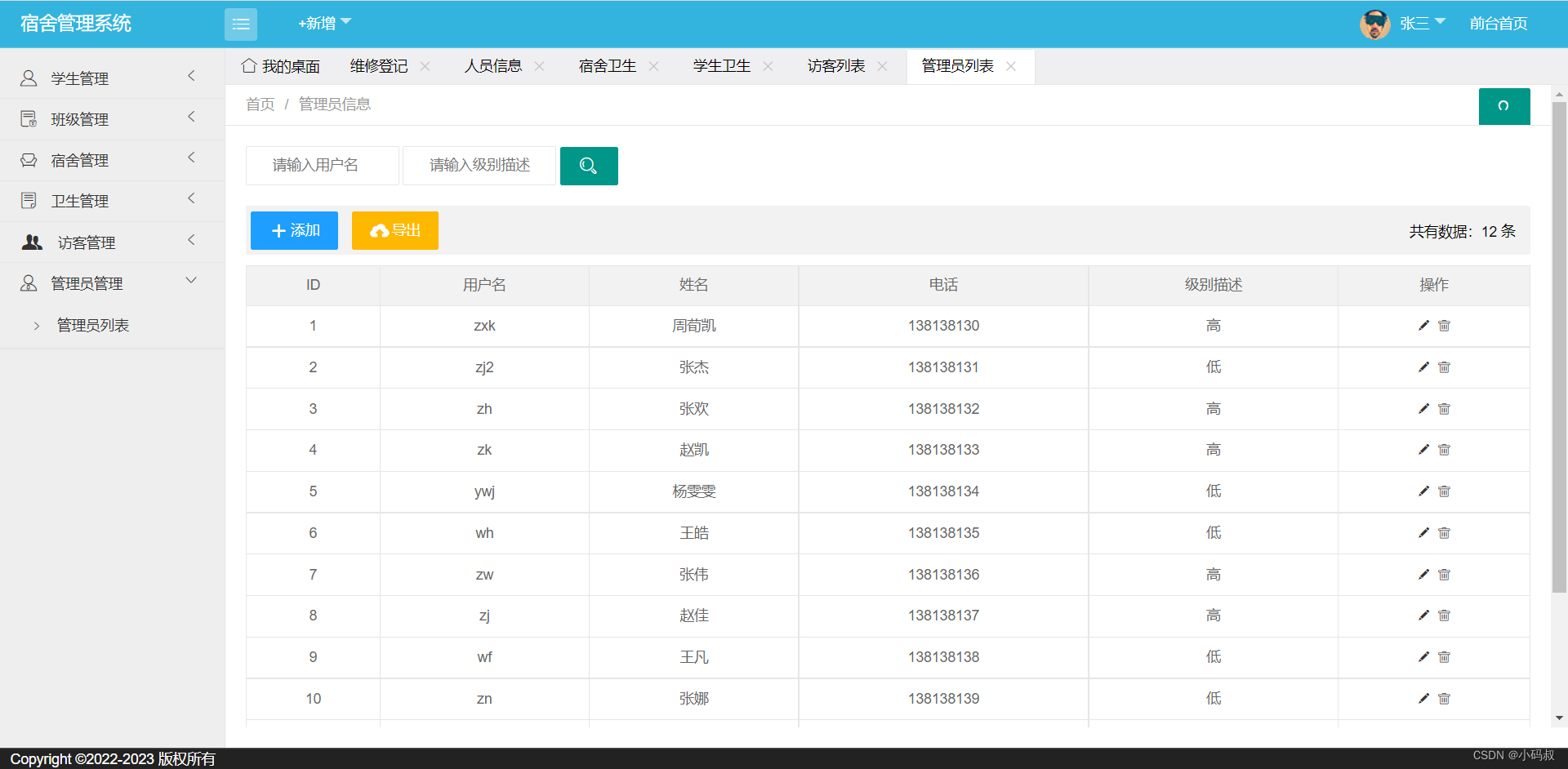Click phone cell 138138139
The image size is (1568, 769).
tap(943, 699)
